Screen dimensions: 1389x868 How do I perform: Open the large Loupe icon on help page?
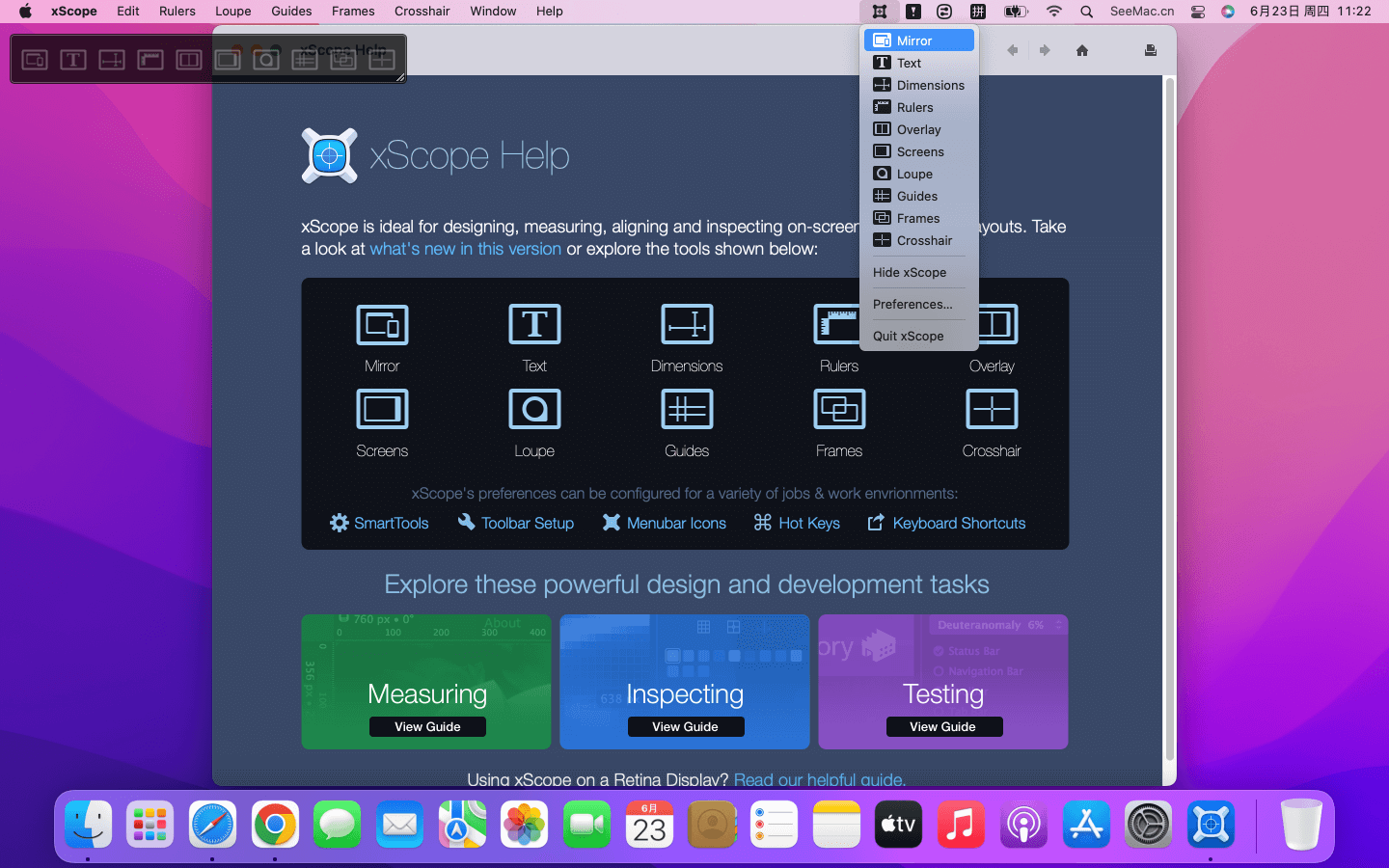pyautogui.click(x=534, y=409)
